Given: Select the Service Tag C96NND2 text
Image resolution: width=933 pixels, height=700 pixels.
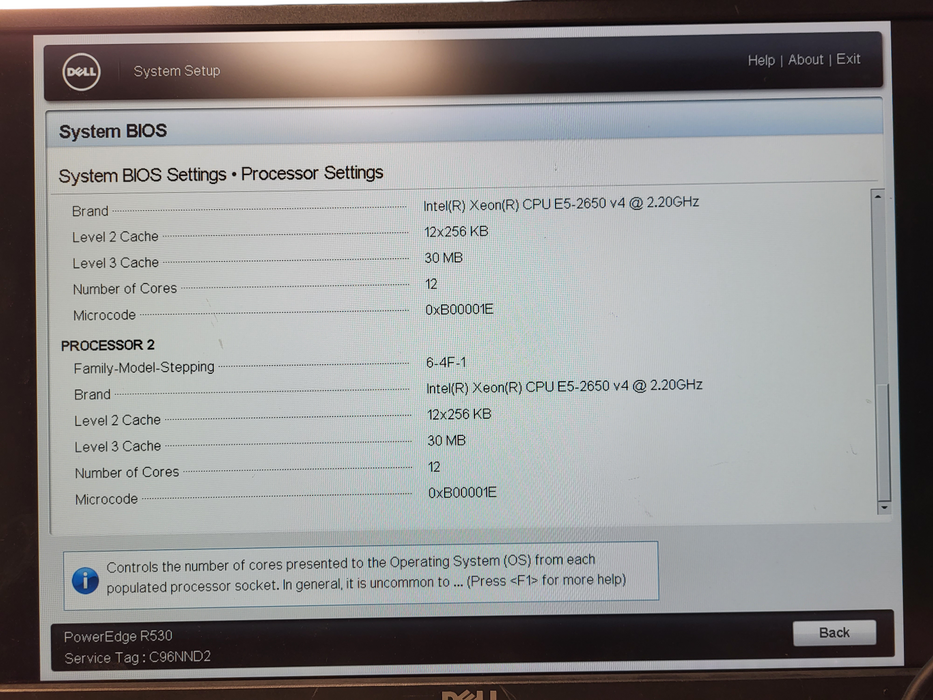Looking at the screenshot, I should coord(137,658).
